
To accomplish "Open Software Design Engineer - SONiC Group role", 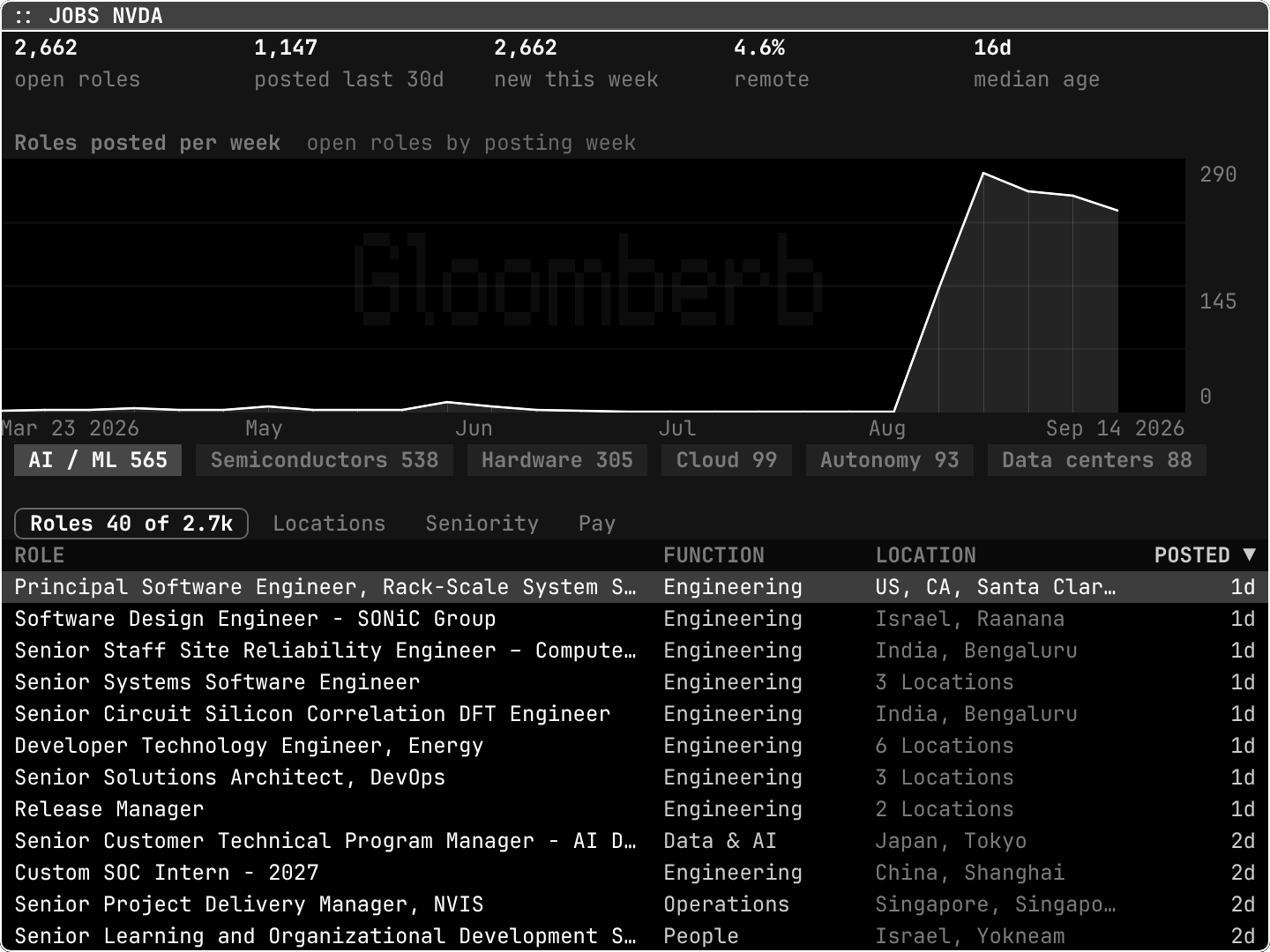I will (x=635, y=619).
